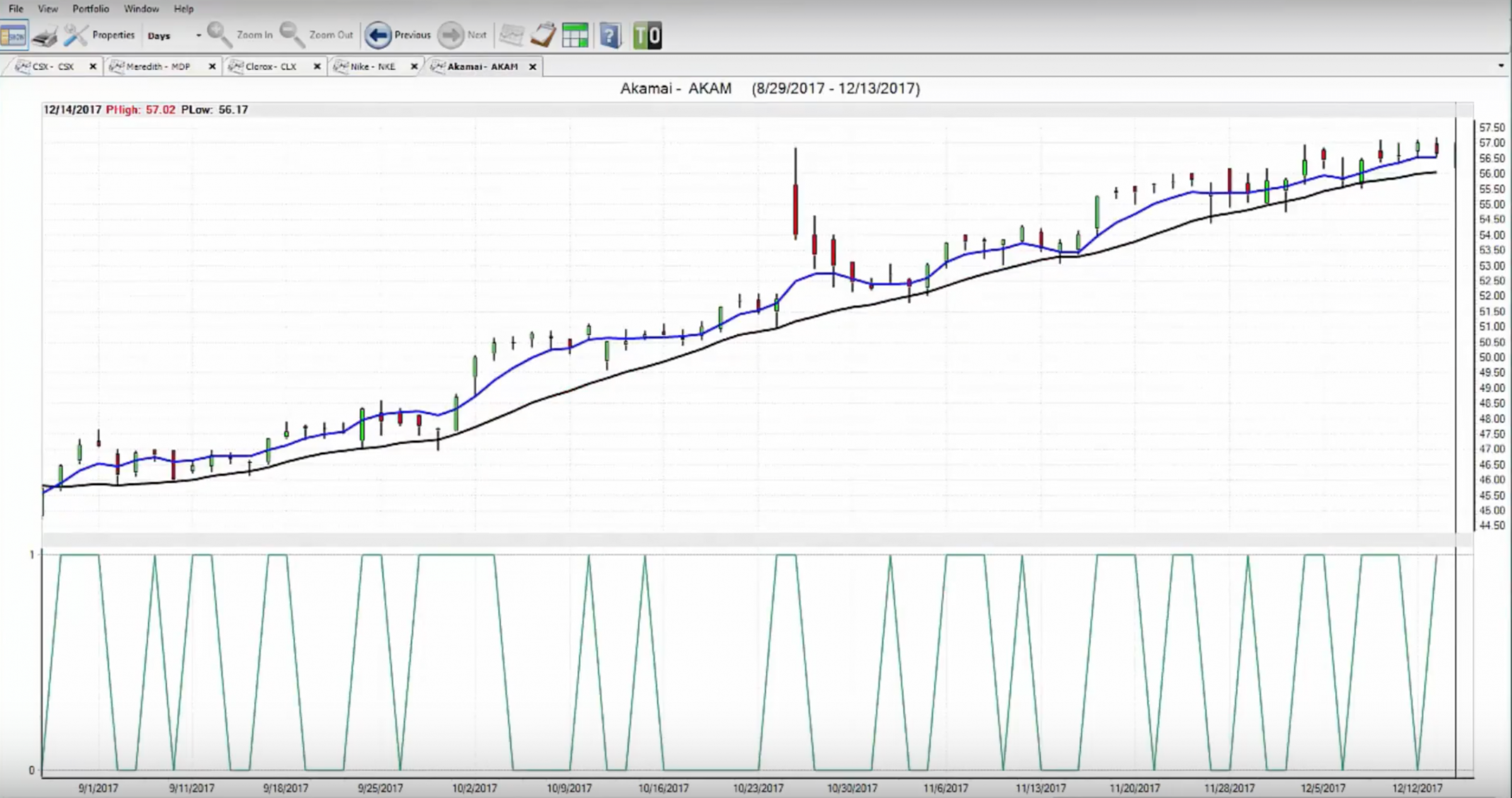Click the PLow: 56.17 readout
Screen dimensions: 1512x798
point(214,110)
